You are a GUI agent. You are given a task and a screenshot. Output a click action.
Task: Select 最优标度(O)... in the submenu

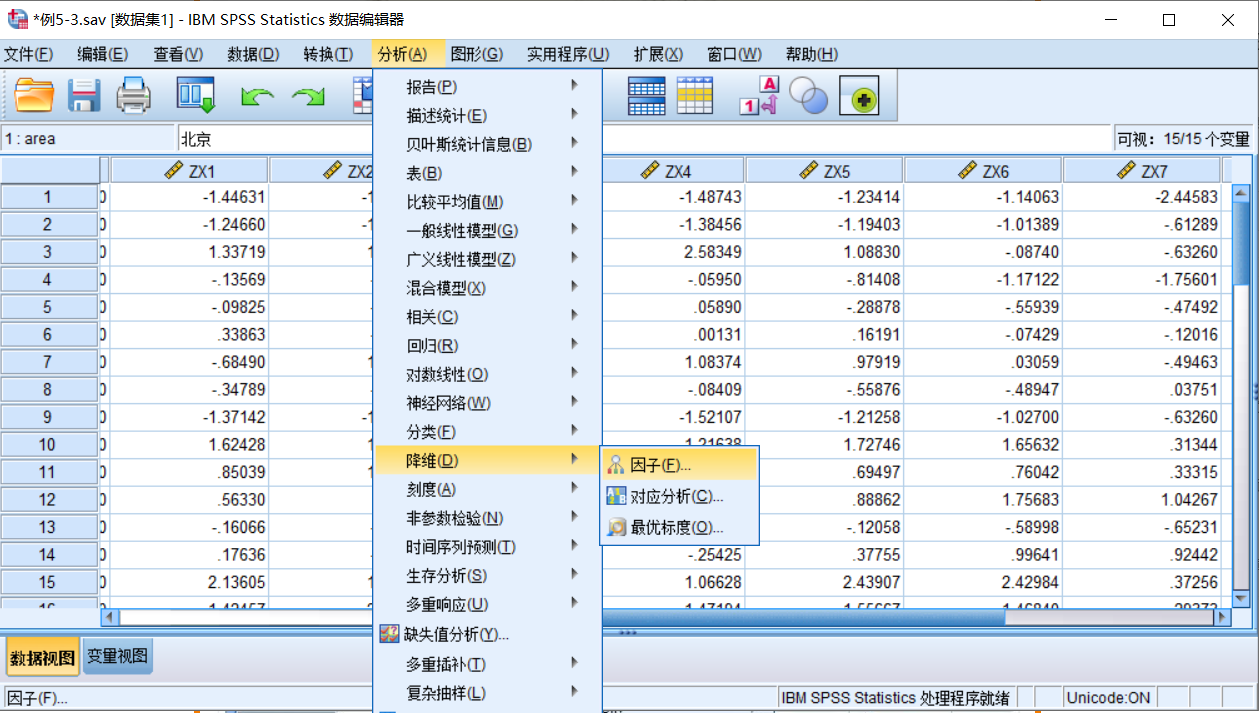tap(680, 527)
